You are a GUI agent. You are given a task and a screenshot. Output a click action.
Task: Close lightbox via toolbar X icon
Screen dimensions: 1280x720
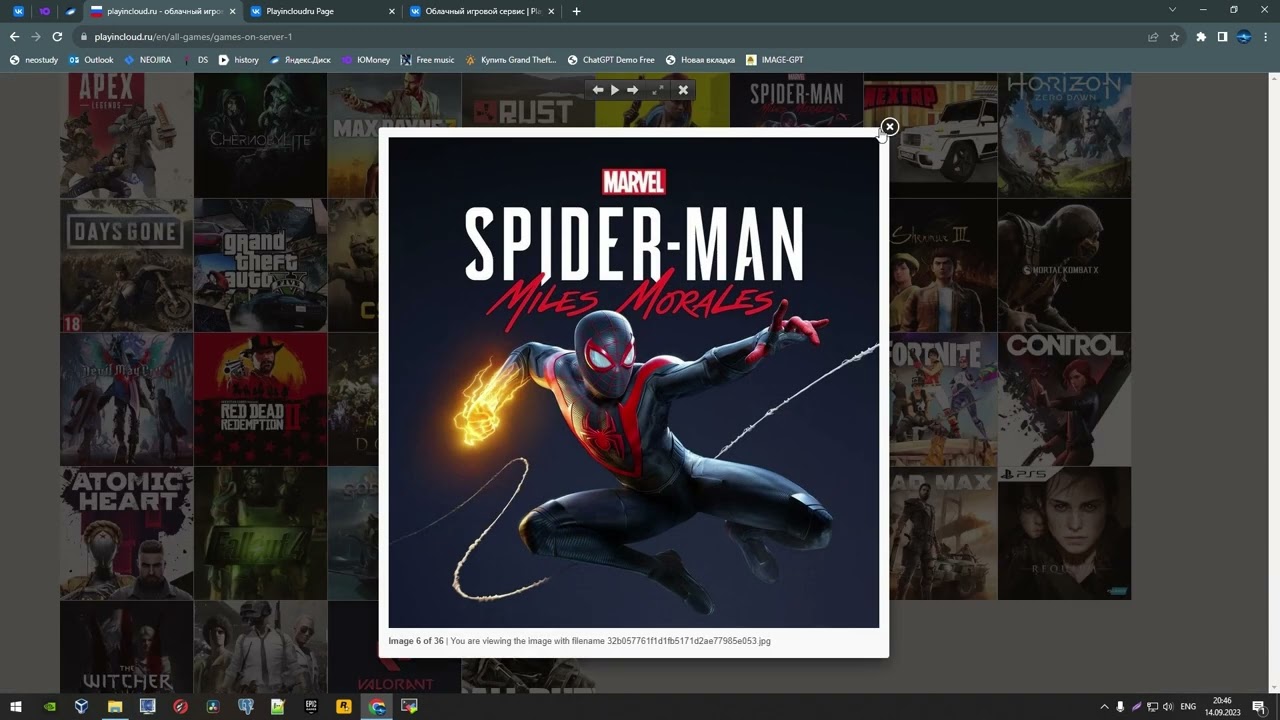tap(683, 90)
